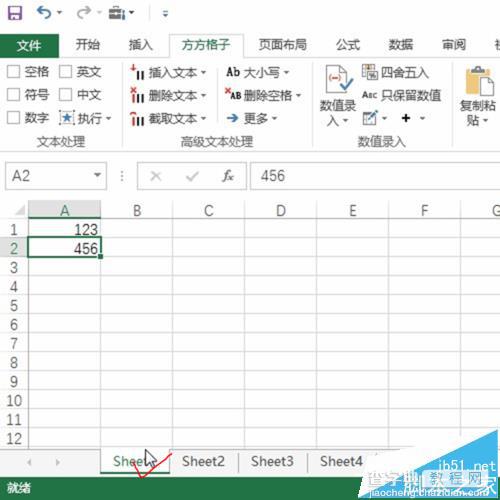The height and width of the screenshot is (500, 500).
Task: Tick the 空格 checkbox
Action: [x=13, y=71]
